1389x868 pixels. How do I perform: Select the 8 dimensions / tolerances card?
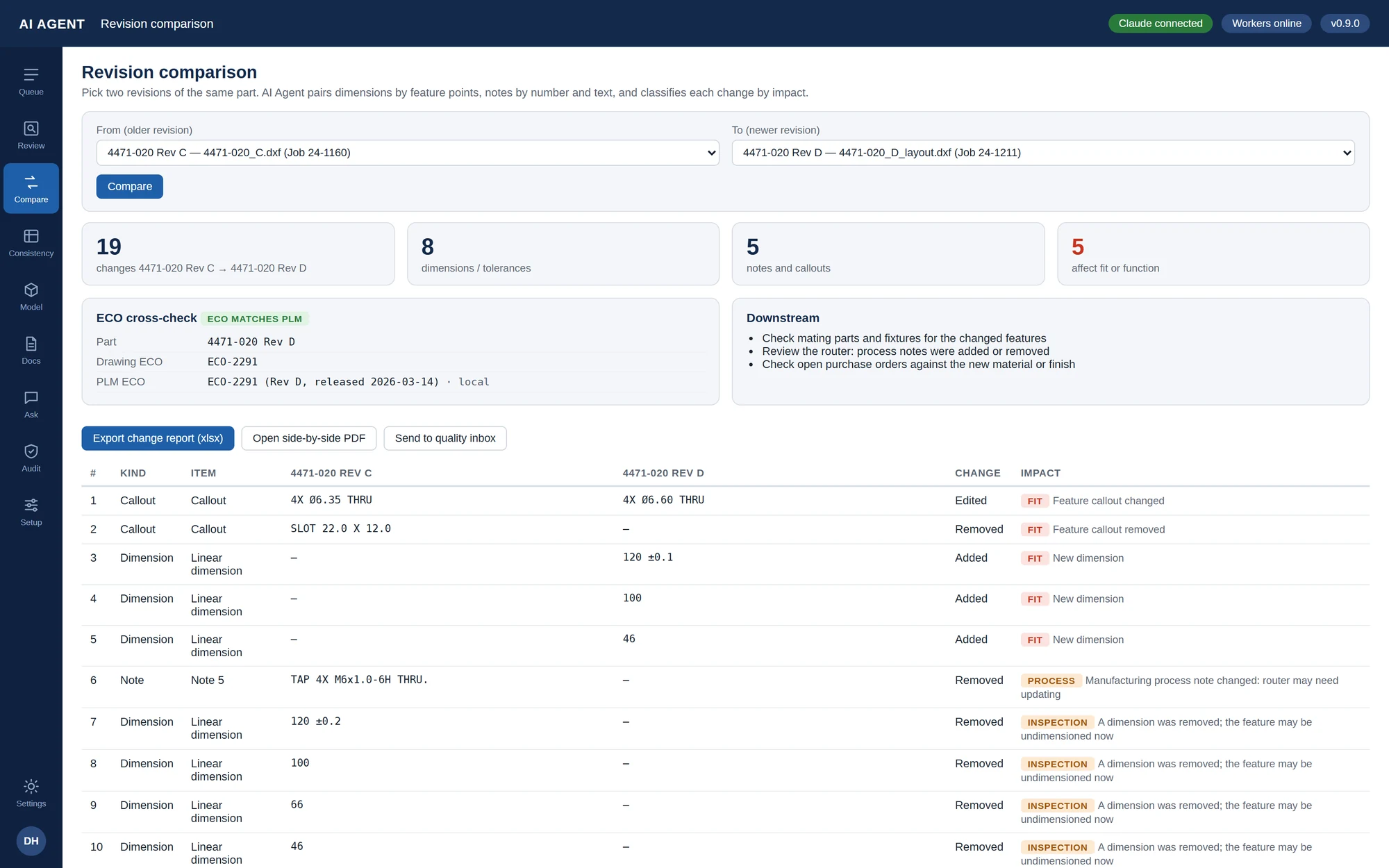point(563,254)
